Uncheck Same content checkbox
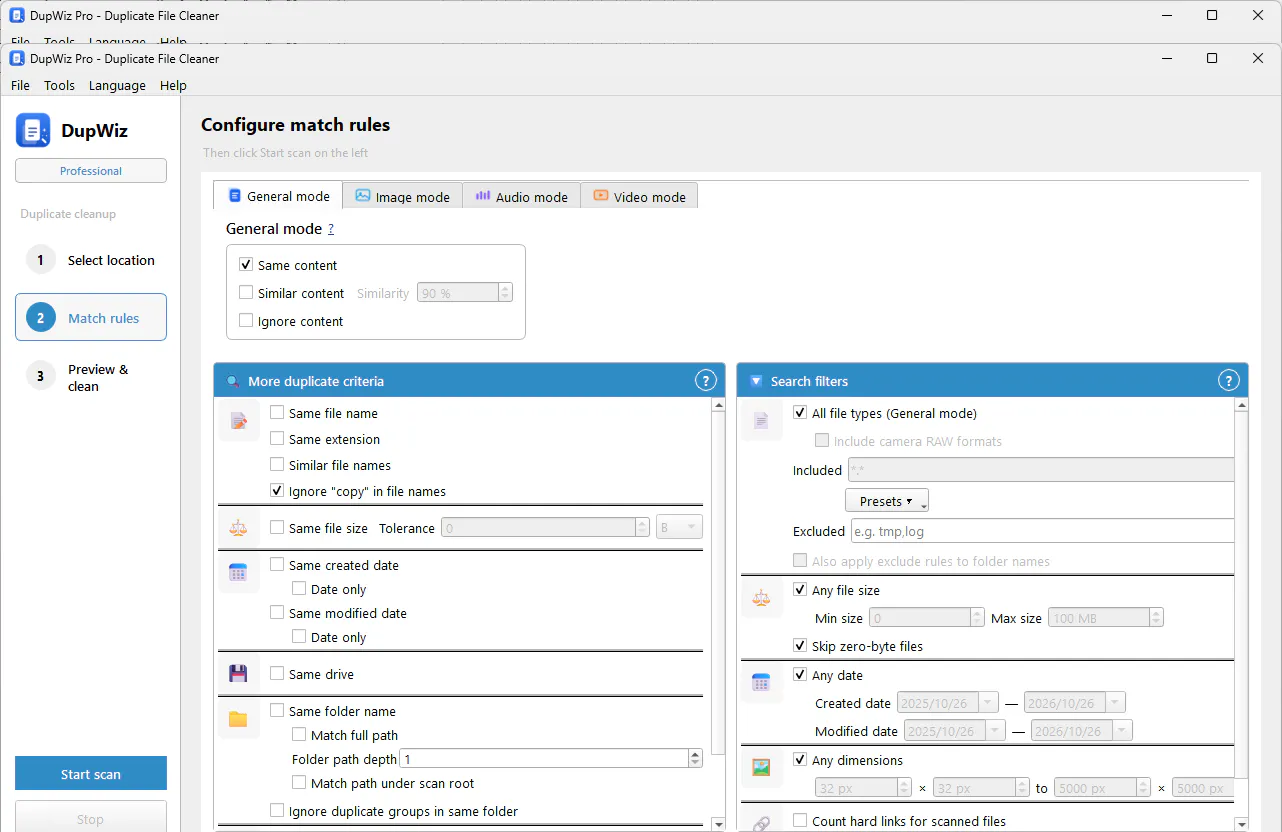1282x832 pixels. (x=246, y=265)
